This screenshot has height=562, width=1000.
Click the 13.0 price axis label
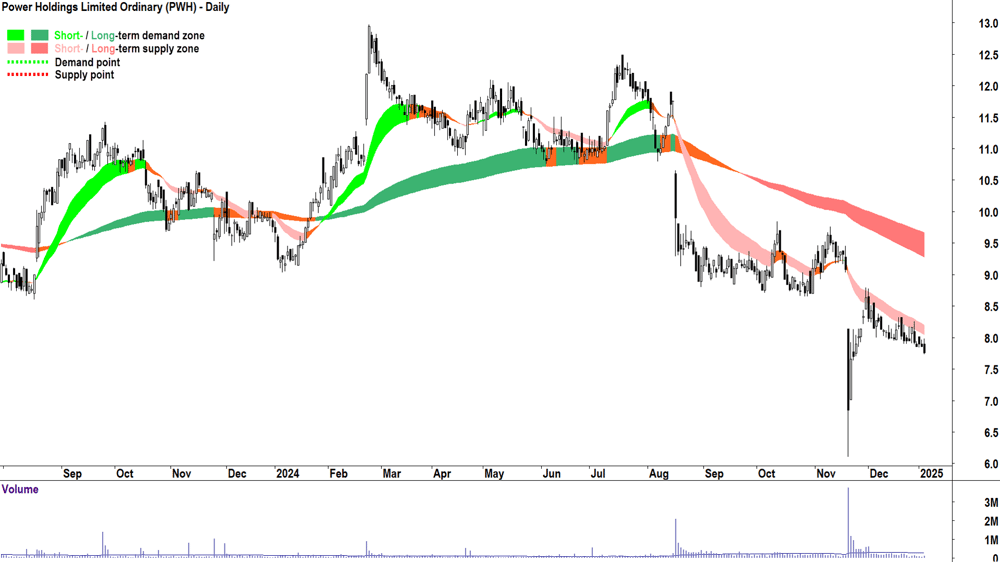989,24
